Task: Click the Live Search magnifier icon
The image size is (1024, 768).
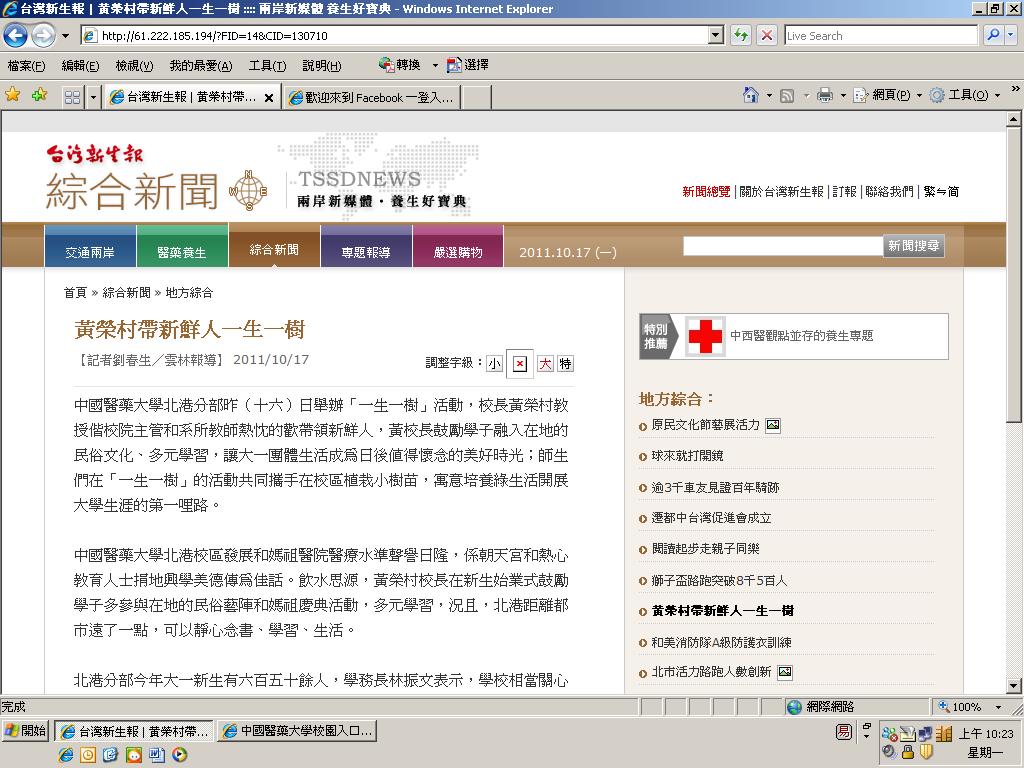Action: (993, 35)
